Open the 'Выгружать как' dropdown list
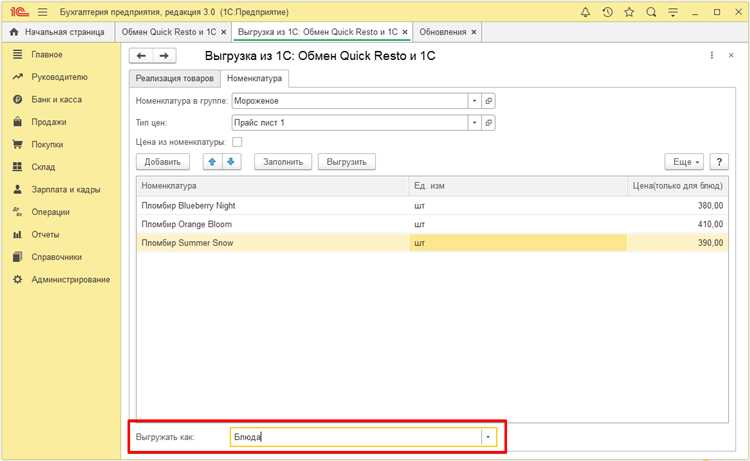Viewport: 750px width, 461px height. [x=488, y=437]
